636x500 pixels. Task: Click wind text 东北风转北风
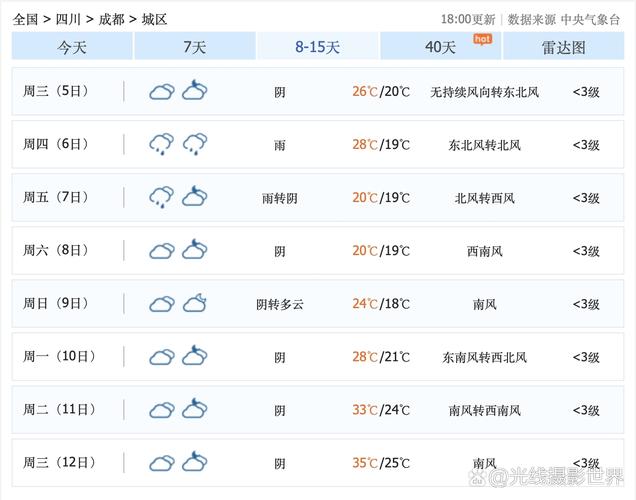click(x=485, y=145)
